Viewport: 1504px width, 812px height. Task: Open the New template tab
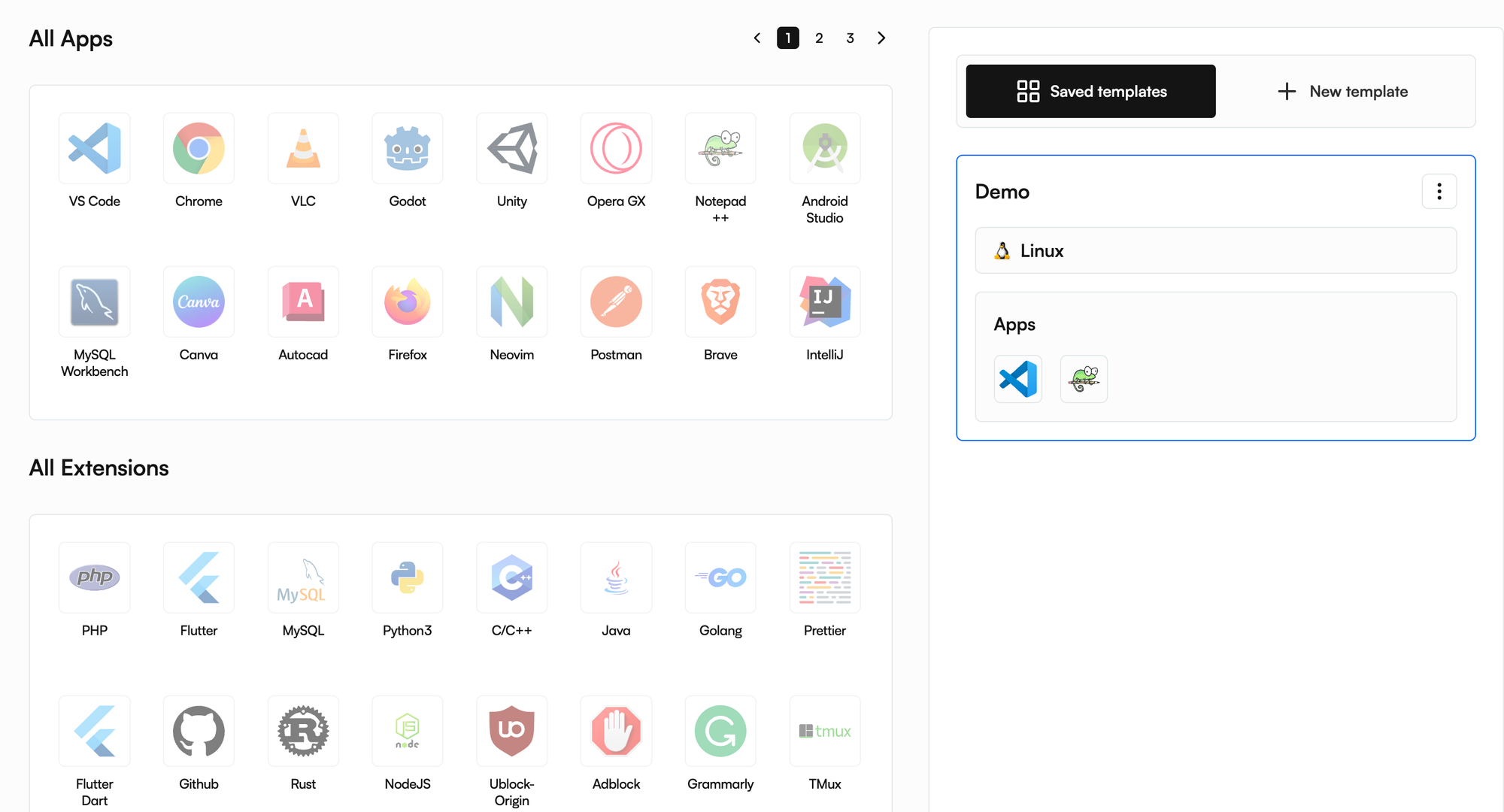[x=1343, y=92]
